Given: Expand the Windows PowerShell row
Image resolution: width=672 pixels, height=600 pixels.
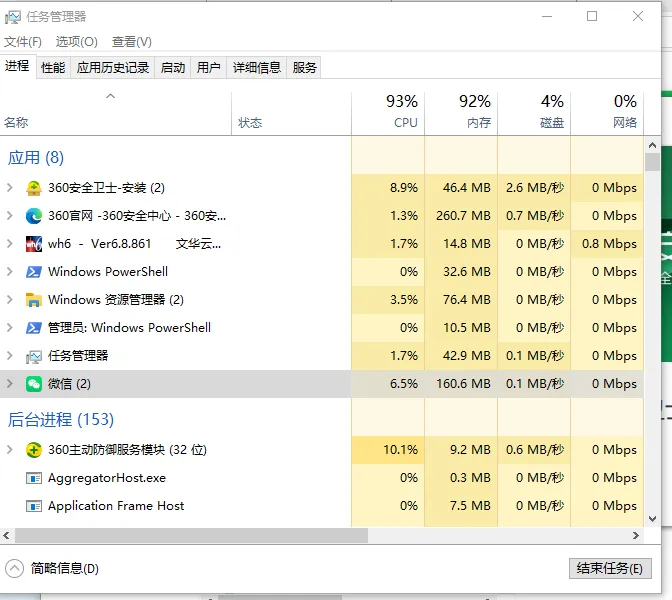Looking at the screenshot, I should click(9, 271).
